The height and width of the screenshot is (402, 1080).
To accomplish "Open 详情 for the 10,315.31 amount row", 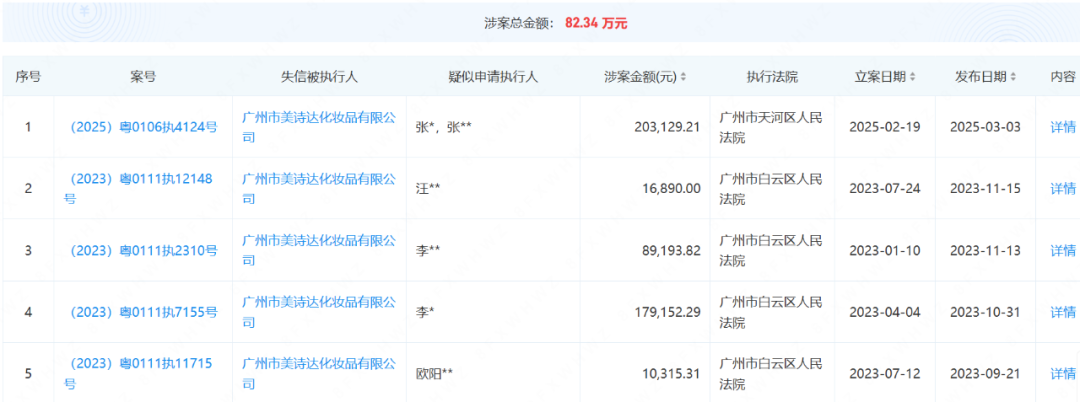I will point(1062,373).
